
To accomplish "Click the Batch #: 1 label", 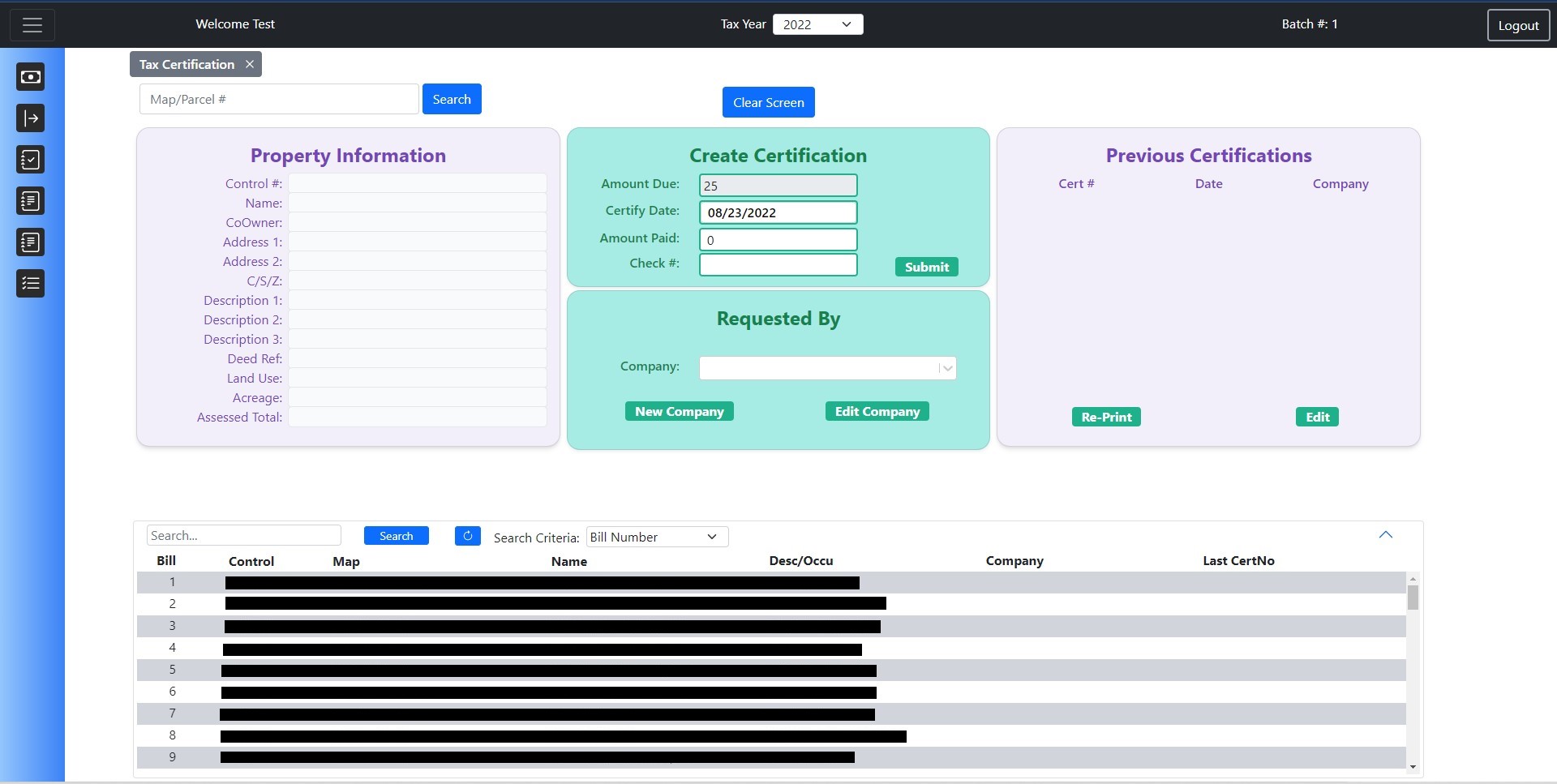I will (1310, 24).
